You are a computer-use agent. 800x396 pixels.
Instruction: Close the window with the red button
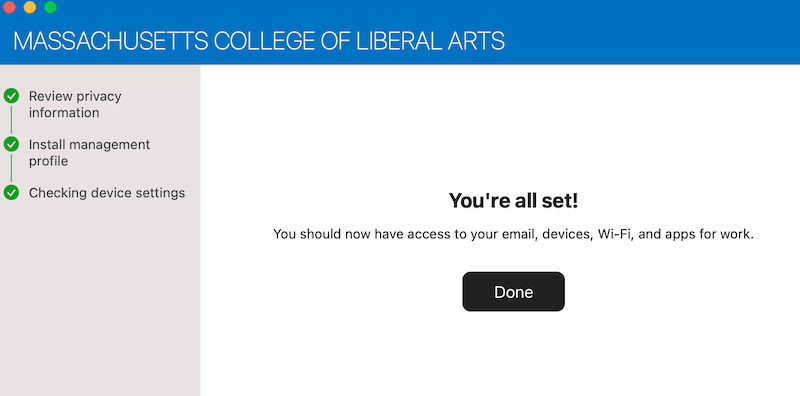[x=9, y=7]
